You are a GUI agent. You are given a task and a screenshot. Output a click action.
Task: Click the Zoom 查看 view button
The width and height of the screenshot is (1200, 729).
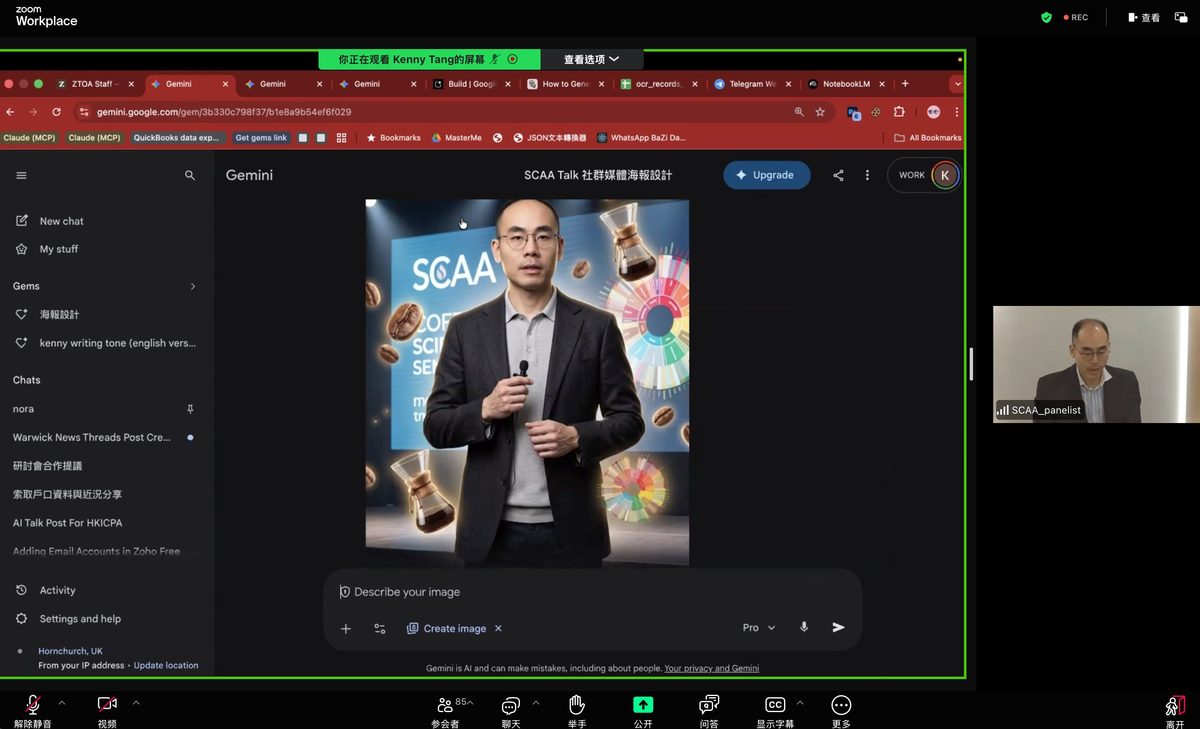[x=1144, y=17]
